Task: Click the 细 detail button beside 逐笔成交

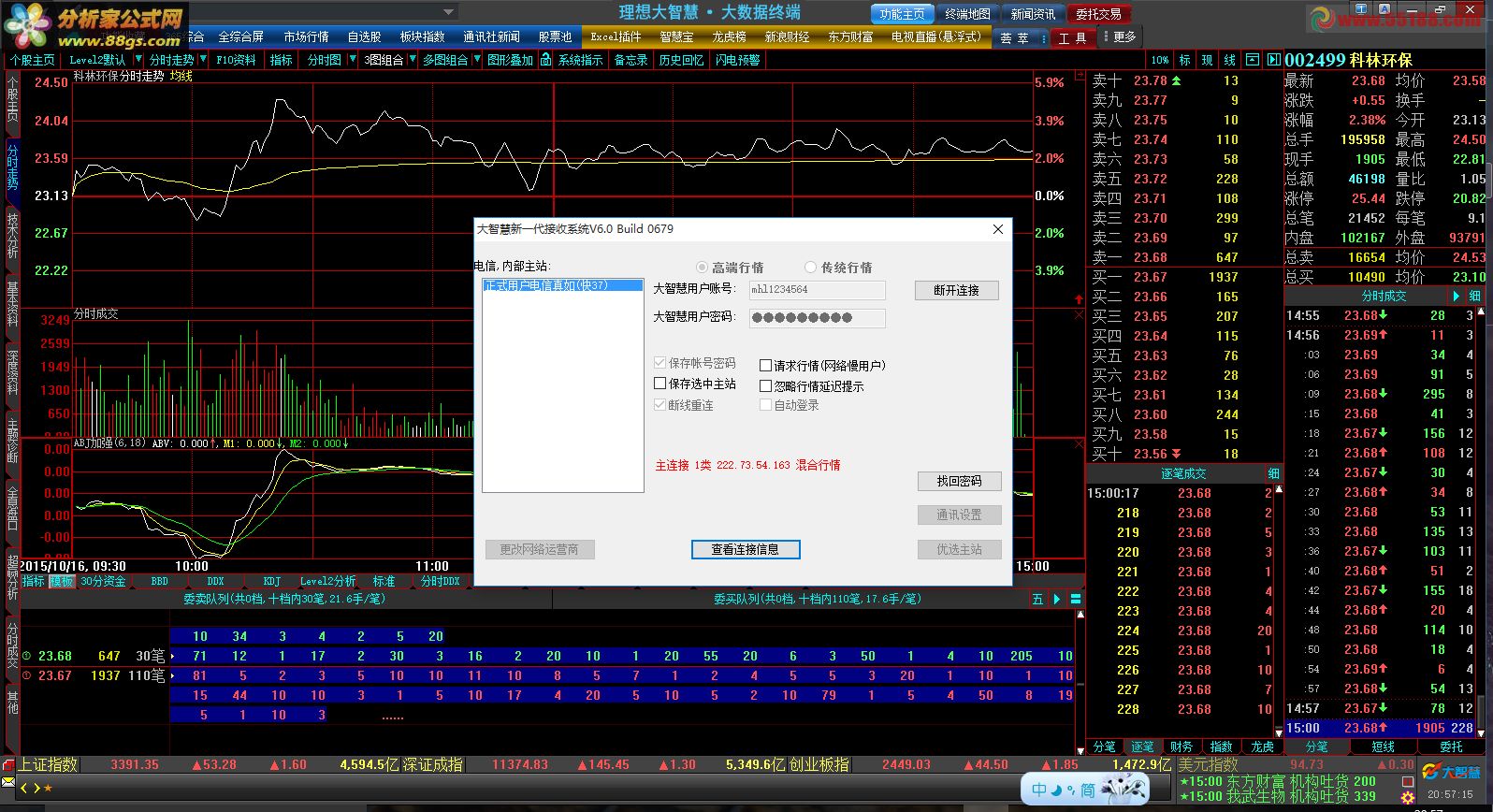Action: click(x=1273, y=473)
